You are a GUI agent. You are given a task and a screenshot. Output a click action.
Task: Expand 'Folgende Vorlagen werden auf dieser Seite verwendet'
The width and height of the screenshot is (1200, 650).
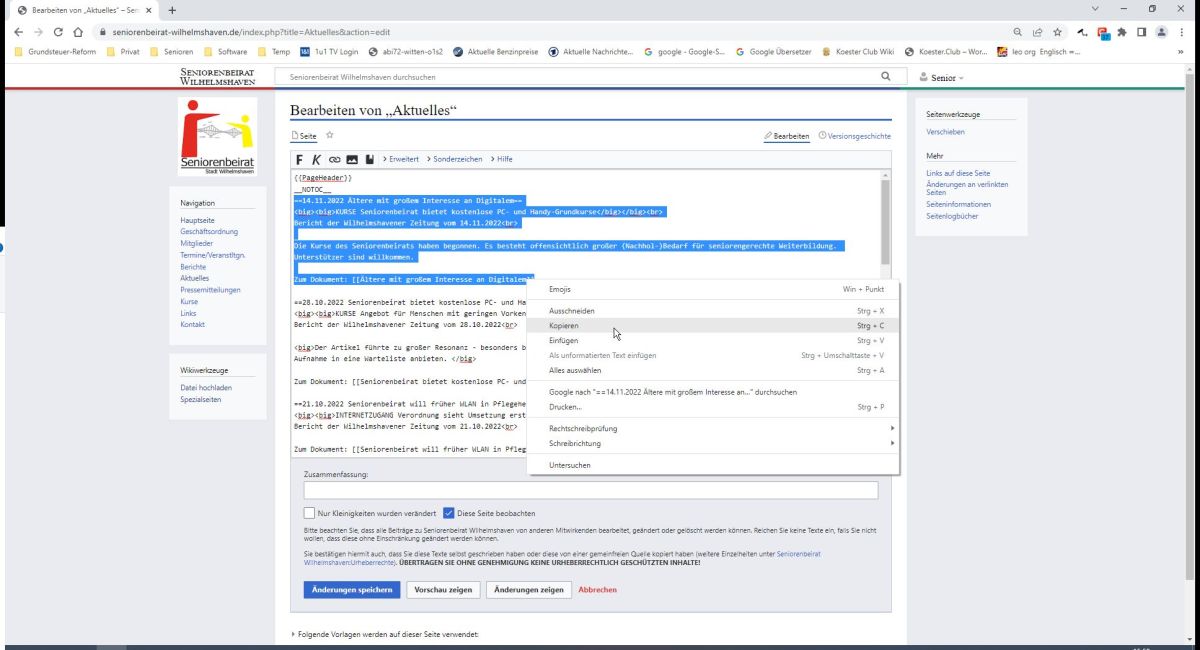(385, 634)
